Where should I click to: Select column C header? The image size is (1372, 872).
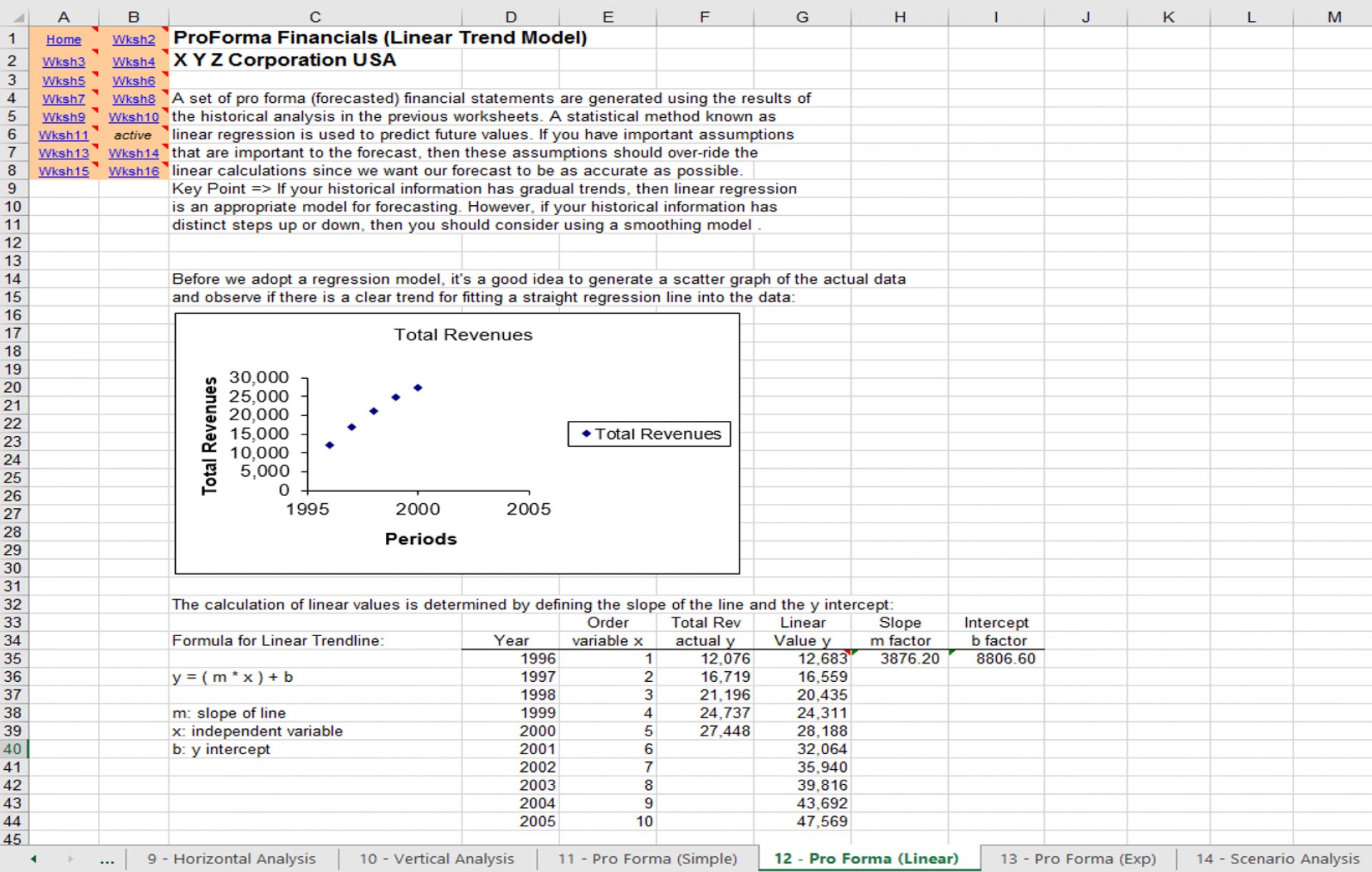pyautogui.click(x=315, y=17)
